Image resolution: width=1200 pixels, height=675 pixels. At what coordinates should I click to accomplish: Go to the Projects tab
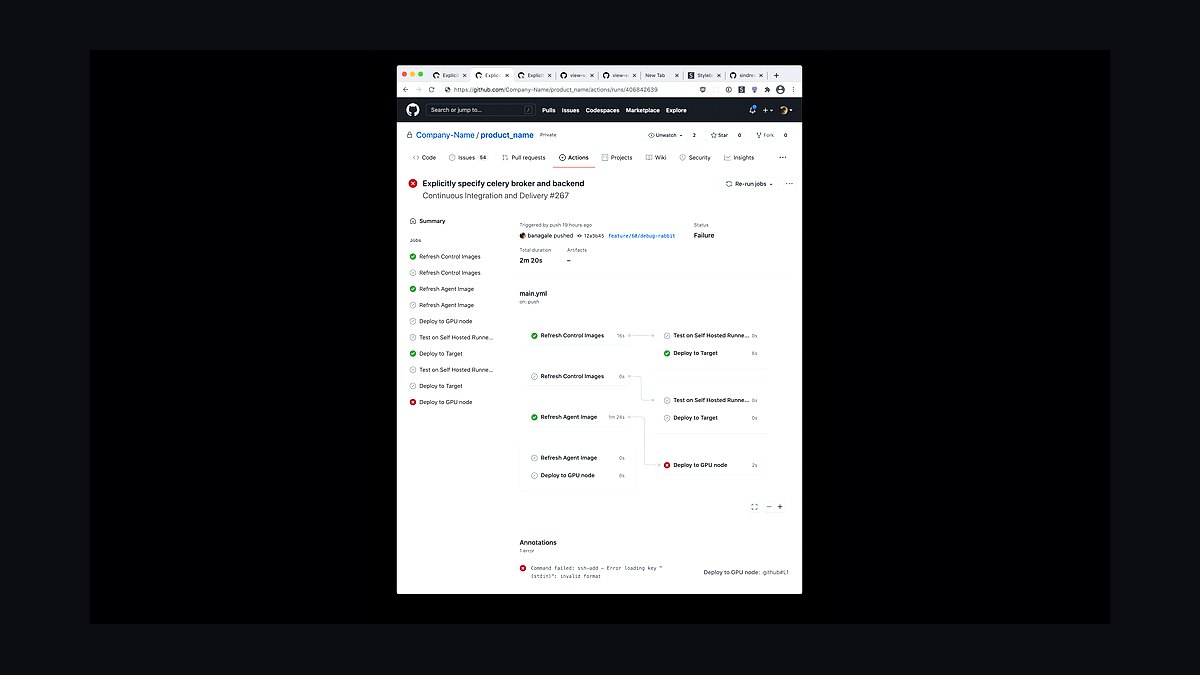click(x=617, y=157)
